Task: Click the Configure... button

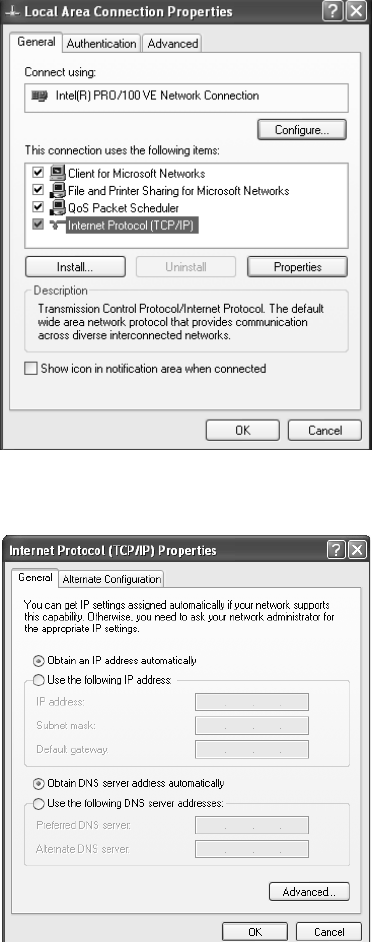Action: [302, 130]
